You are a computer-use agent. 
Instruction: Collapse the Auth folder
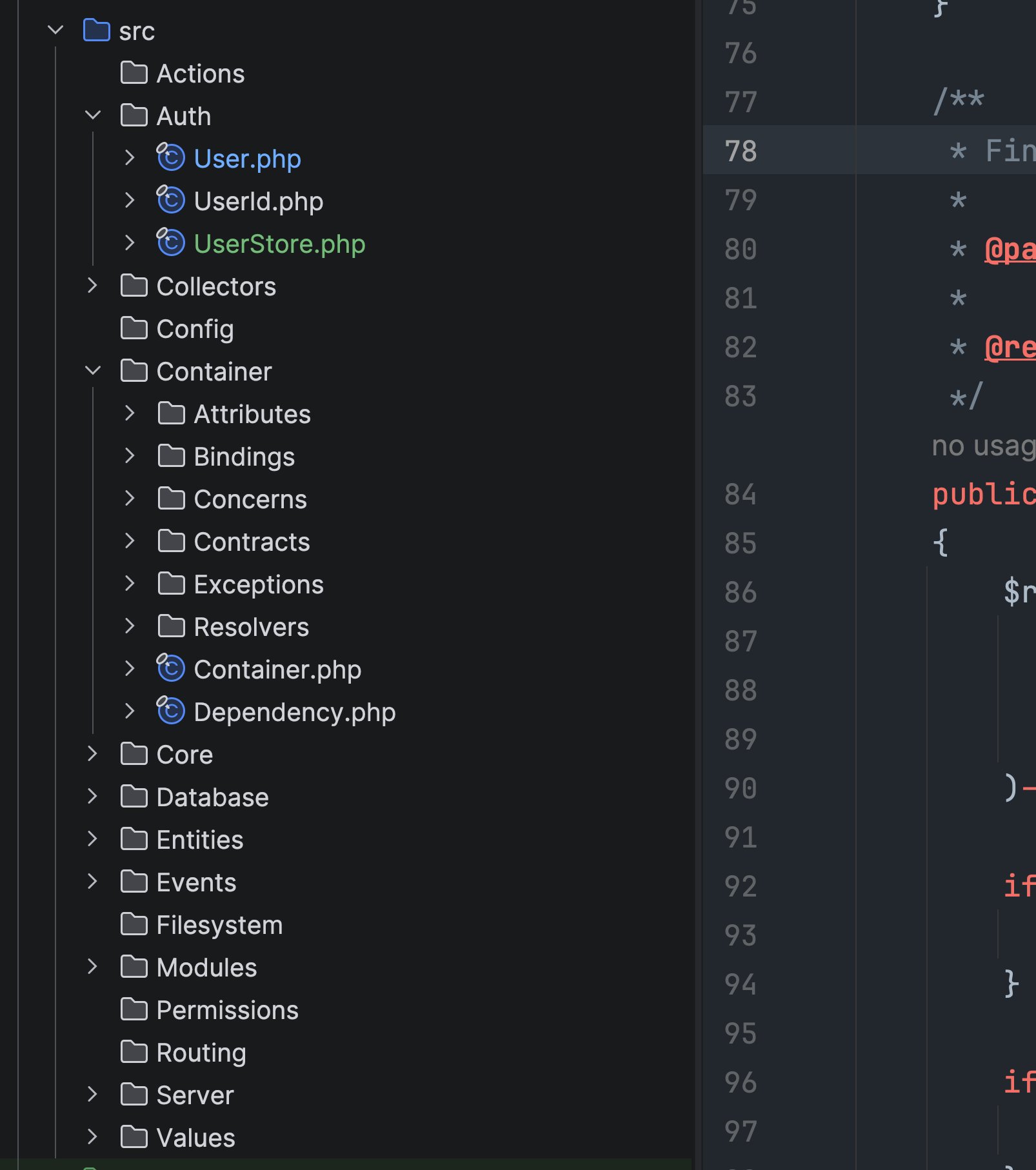pyautogui.click(x=93, y=115)
